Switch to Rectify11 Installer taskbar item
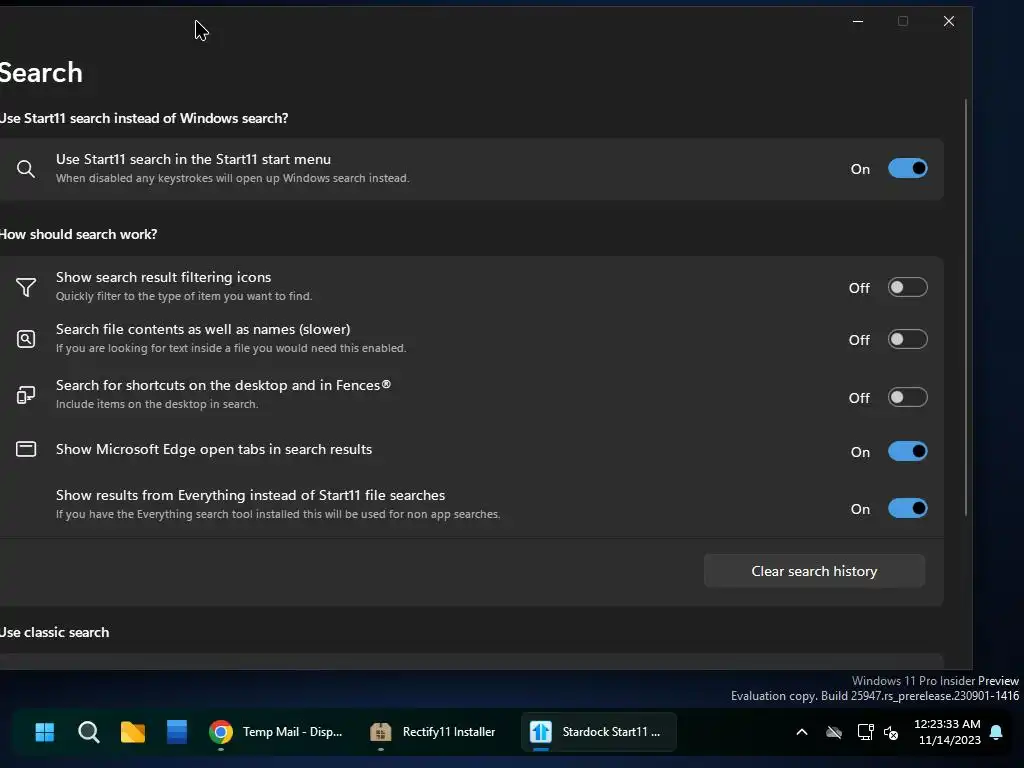1024x768 pixels. click(x=433, y=732)
